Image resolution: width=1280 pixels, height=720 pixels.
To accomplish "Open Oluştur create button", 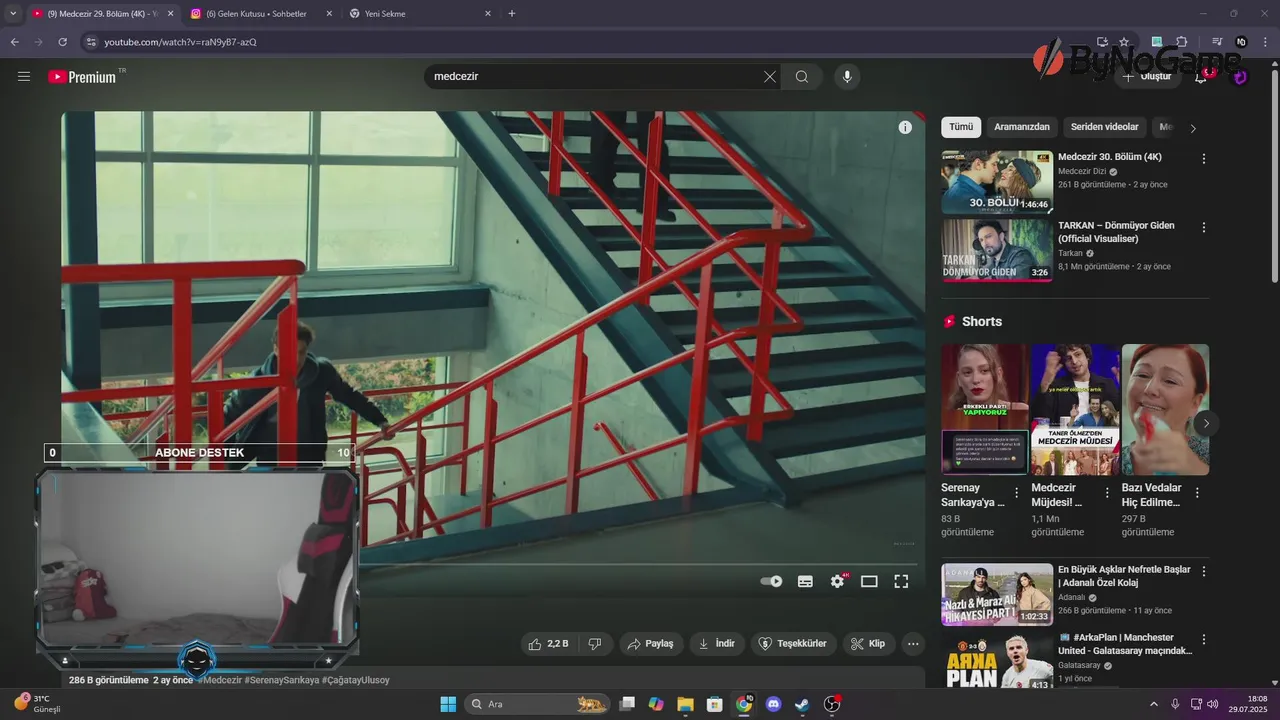I will tap(1147, 77).
